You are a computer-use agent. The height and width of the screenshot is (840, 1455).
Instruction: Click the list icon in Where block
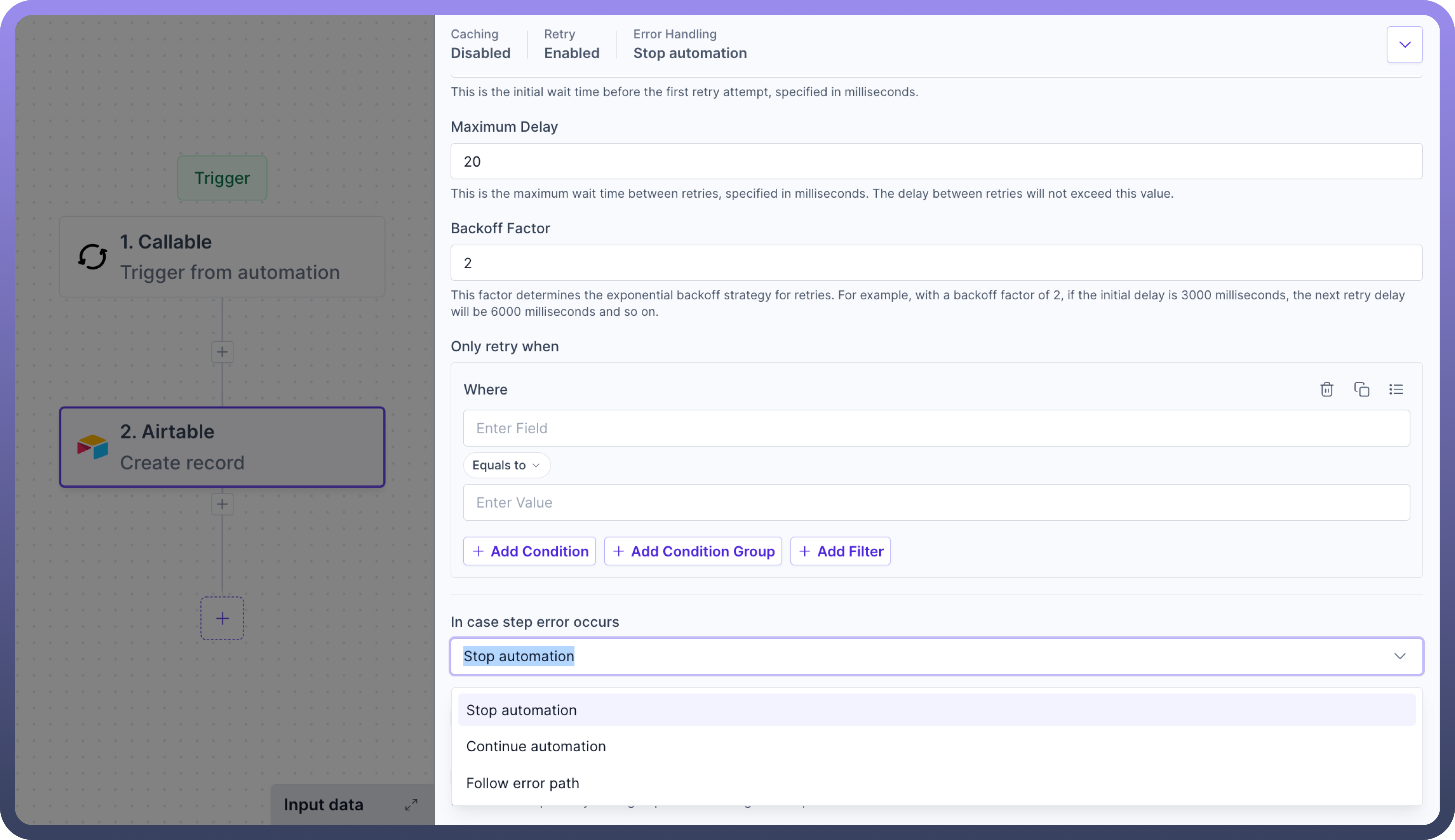pos(1396,390)
